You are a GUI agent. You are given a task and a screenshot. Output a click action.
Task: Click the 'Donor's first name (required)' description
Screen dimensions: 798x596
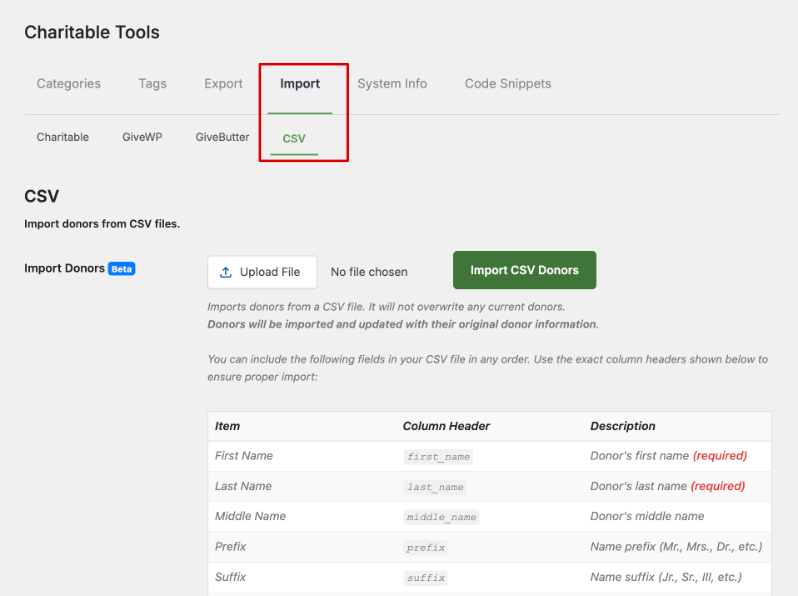pos(668,456)
